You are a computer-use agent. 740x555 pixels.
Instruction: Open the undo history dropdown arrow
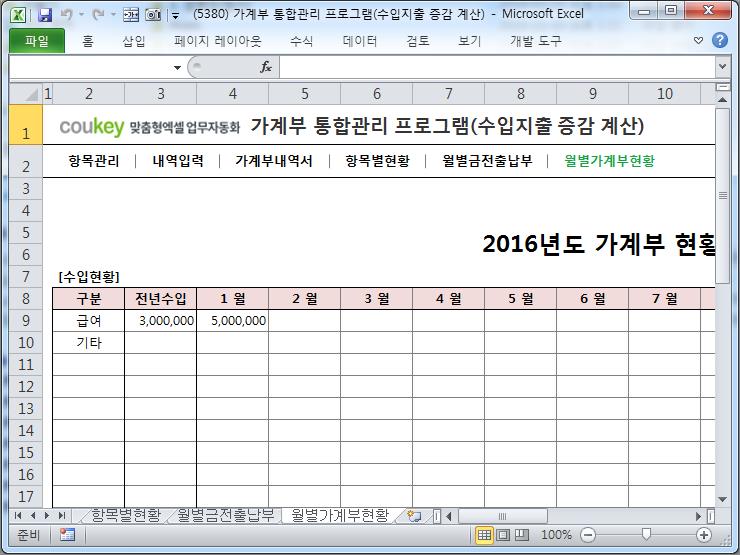81,15
